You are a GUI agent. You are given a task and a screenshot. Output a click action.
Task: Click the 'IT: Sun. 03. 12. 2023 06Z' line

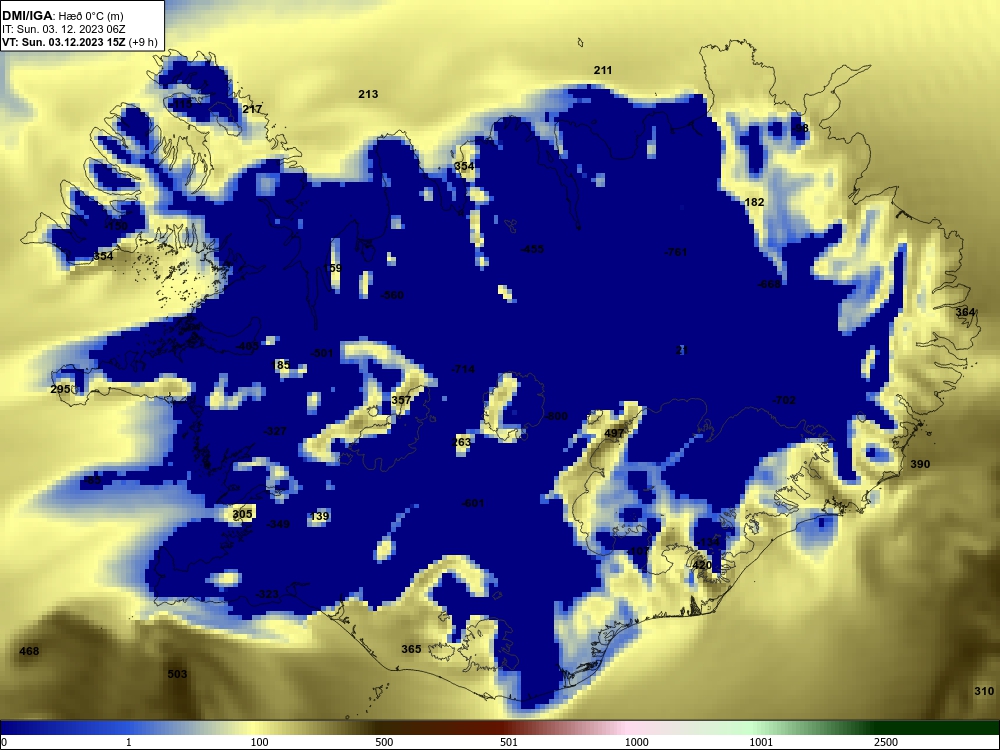pos(64,29)
